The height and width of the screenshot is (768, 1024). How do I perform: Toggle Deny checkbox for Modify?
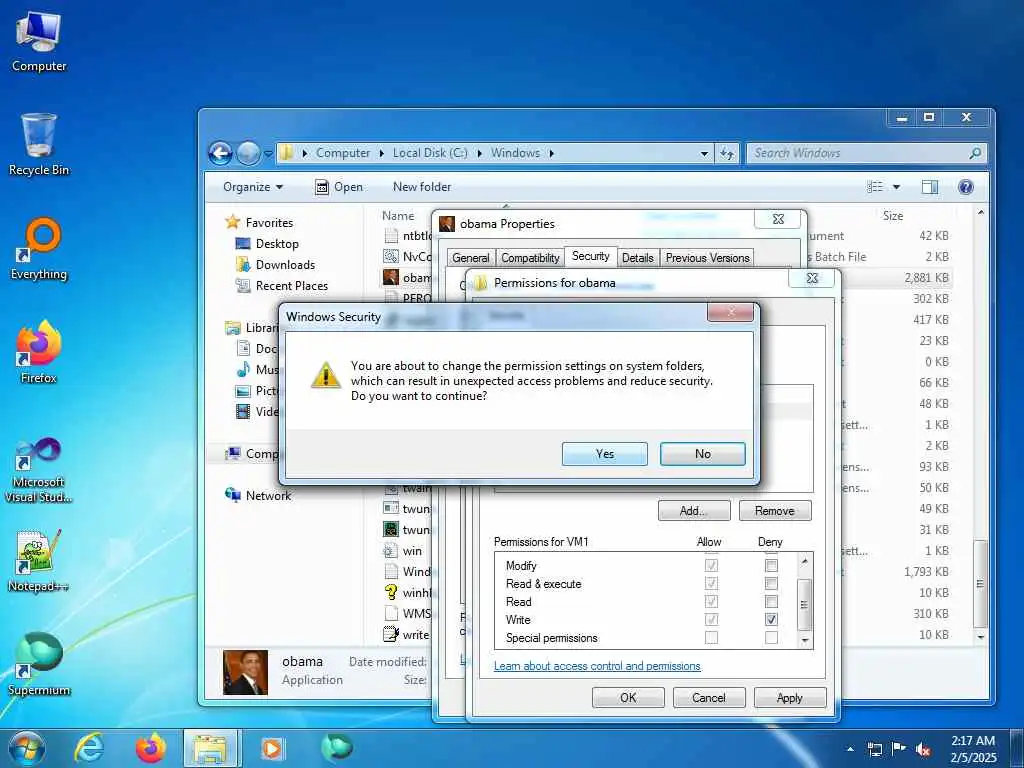point(771,566)
